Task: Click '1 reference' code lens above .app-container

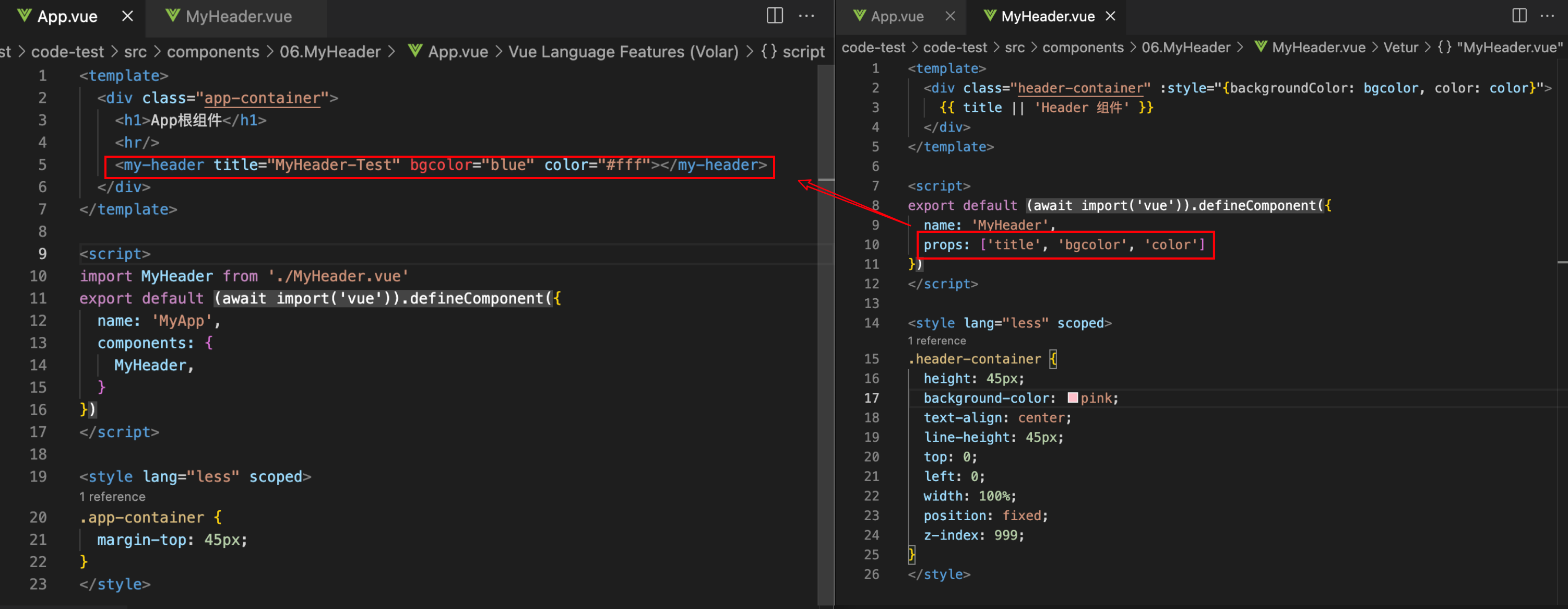Action: click(x=112, y=497)
